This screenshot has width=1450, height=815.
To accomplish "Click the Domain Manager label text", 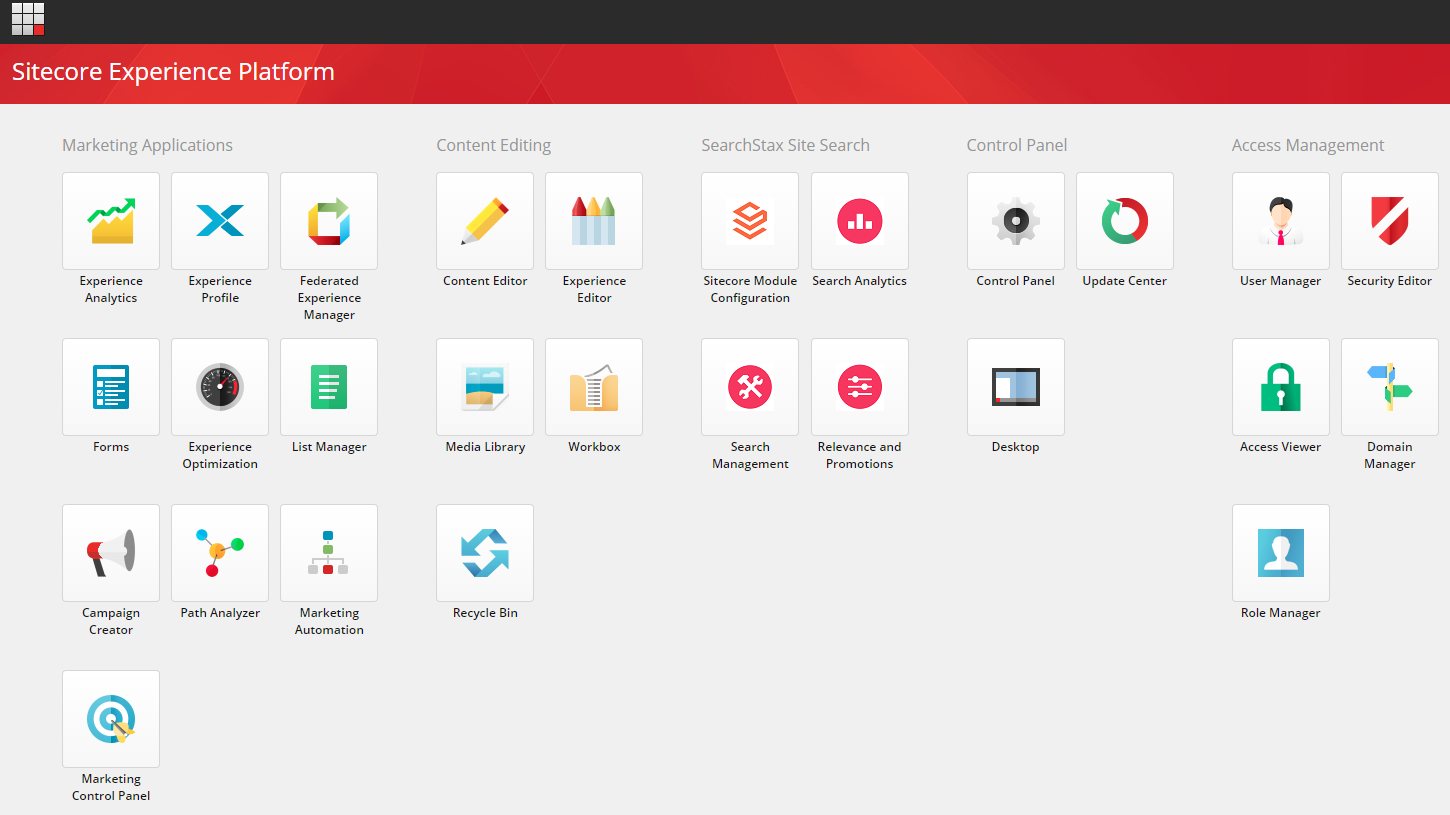I will pyautogui.click(x=1389, y=455).
